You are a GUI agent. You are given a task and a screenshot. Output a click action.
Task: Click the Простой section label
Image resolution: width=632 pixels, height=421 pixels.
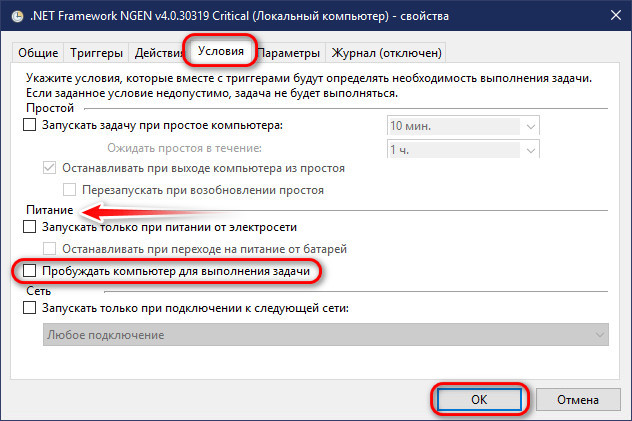[x=50, y=108]
